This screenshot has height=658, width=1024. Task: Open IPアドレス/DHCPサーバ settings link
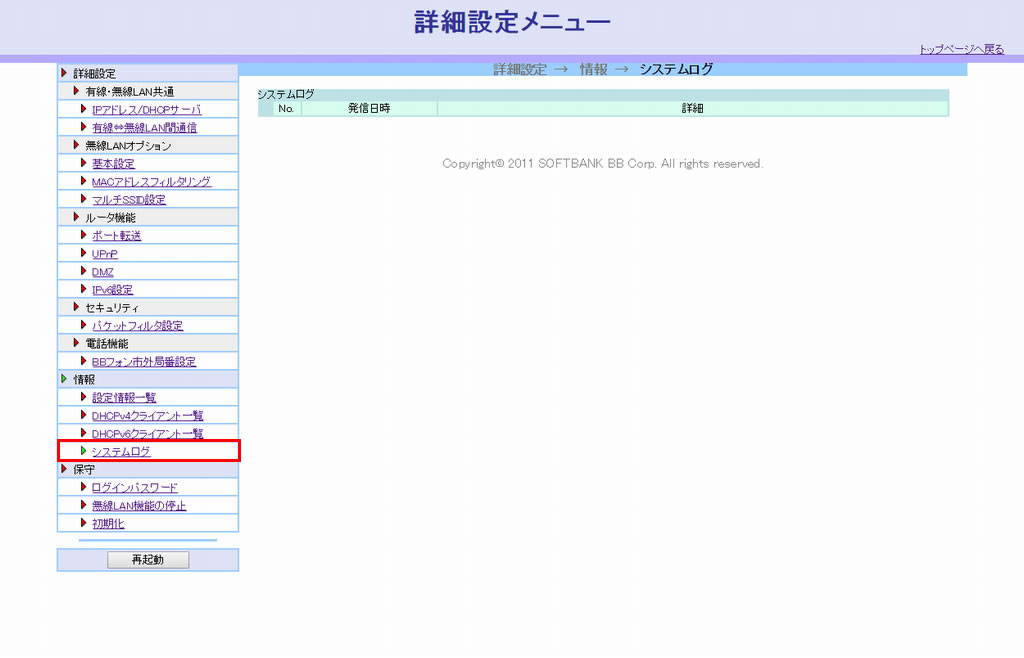point(146,110)
